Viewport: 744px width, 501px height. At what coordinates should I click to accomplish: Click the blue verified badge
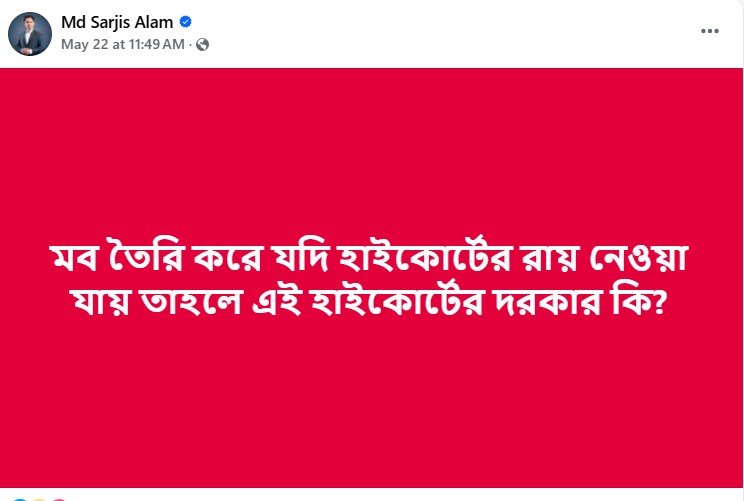186,22
